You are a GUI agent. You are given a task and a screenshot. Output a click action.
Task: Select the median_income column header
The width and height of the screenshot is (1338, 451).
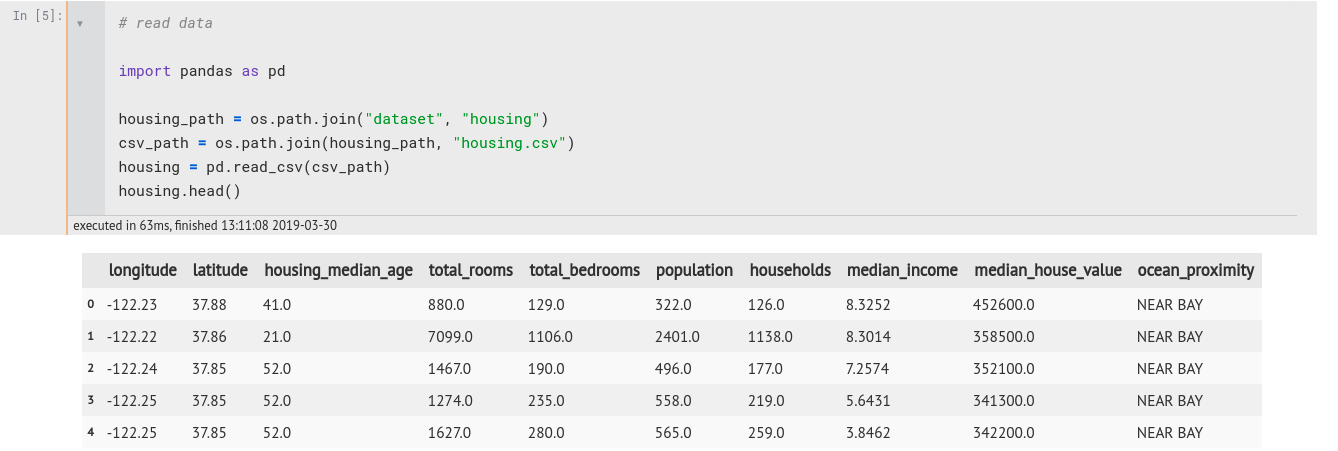[902, 270]
